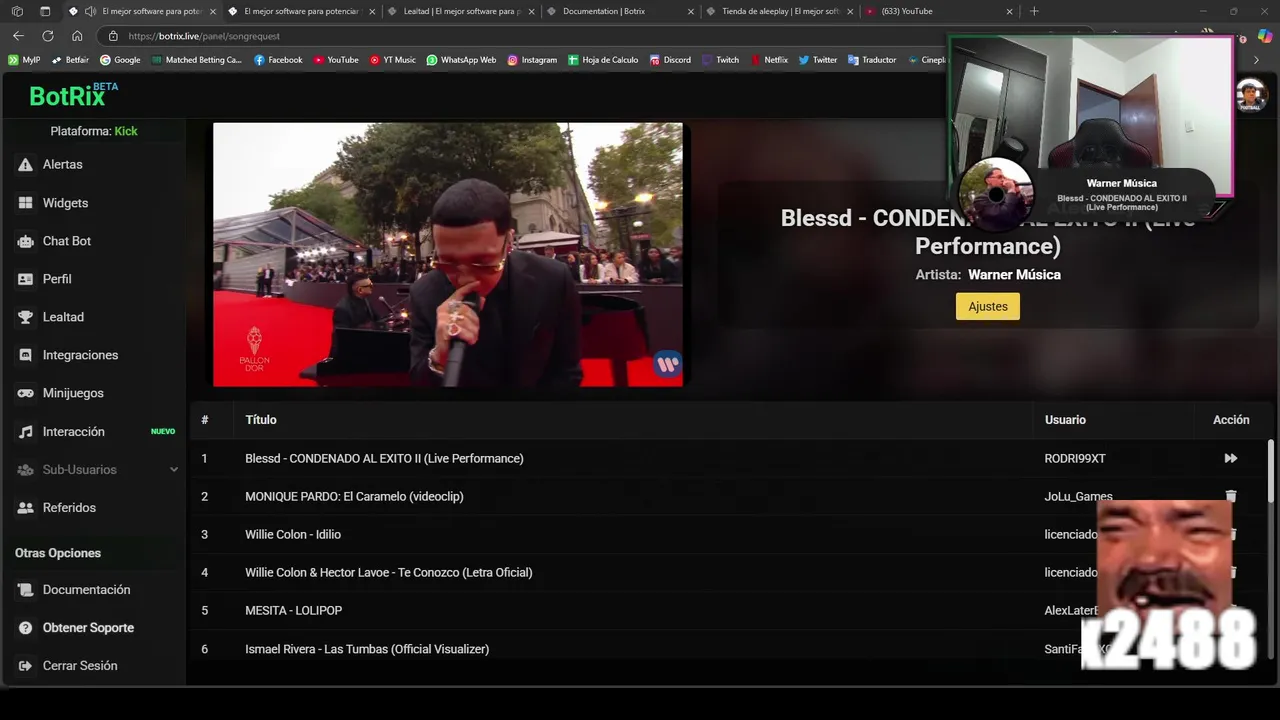1280x720 pixels.
Task: Expand the Sub-Usuarios chevron
Action: point(174,470)
